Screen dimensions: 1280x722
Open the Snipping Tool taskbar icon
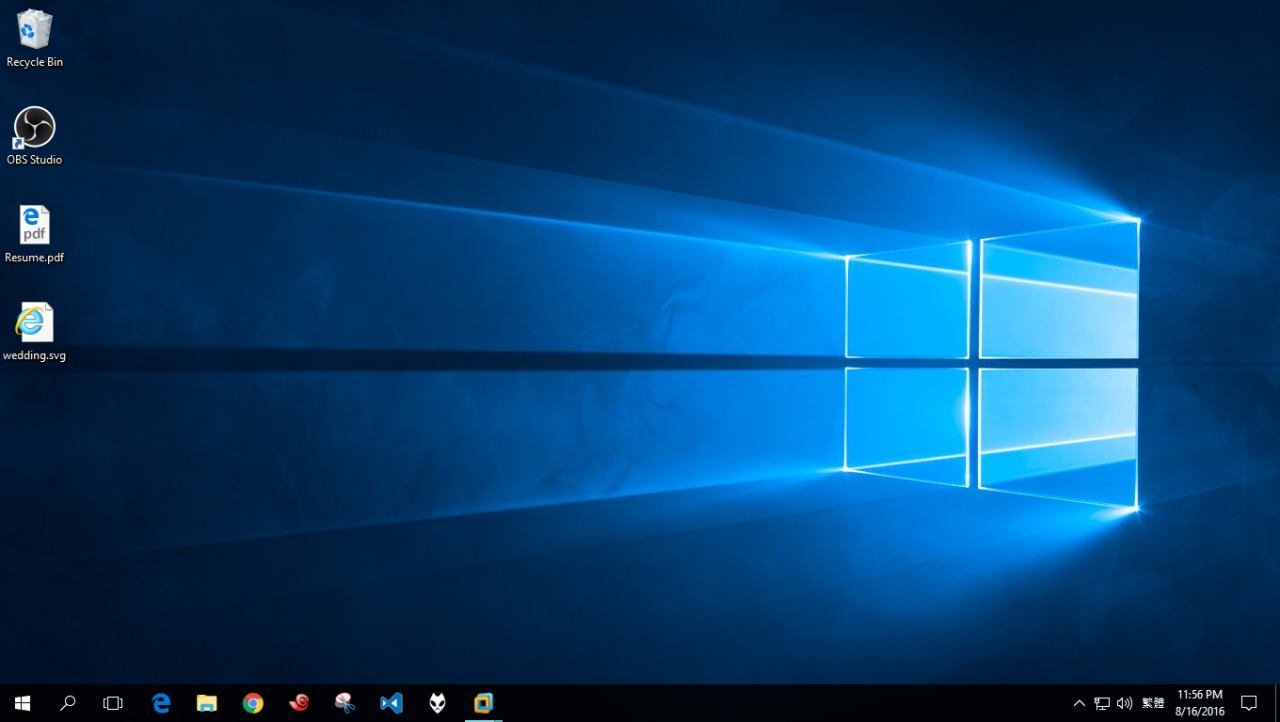(345, 703)
